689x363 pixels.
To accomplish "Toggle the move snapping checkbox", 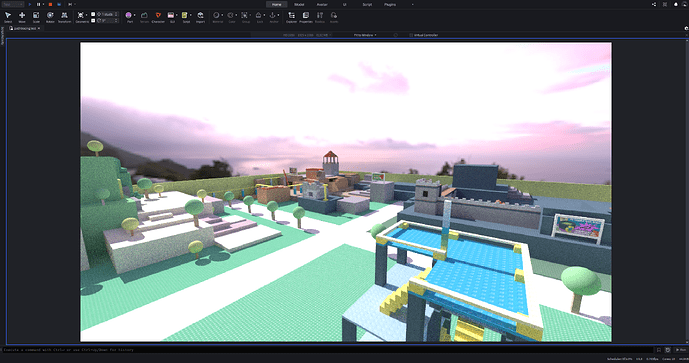I will click(93, 15).
